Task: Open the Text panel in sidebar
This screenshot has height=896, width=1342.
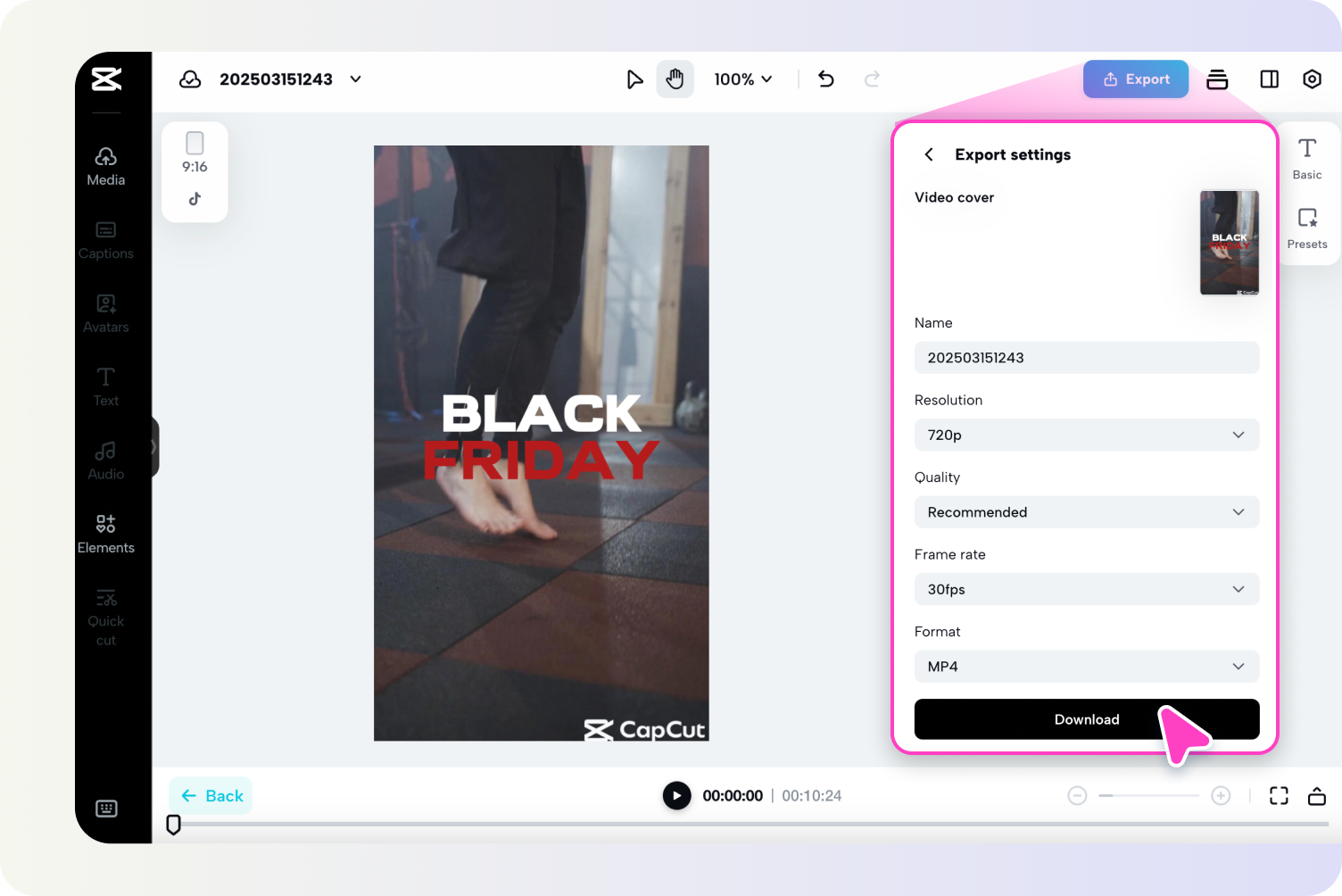Action: 106,387
